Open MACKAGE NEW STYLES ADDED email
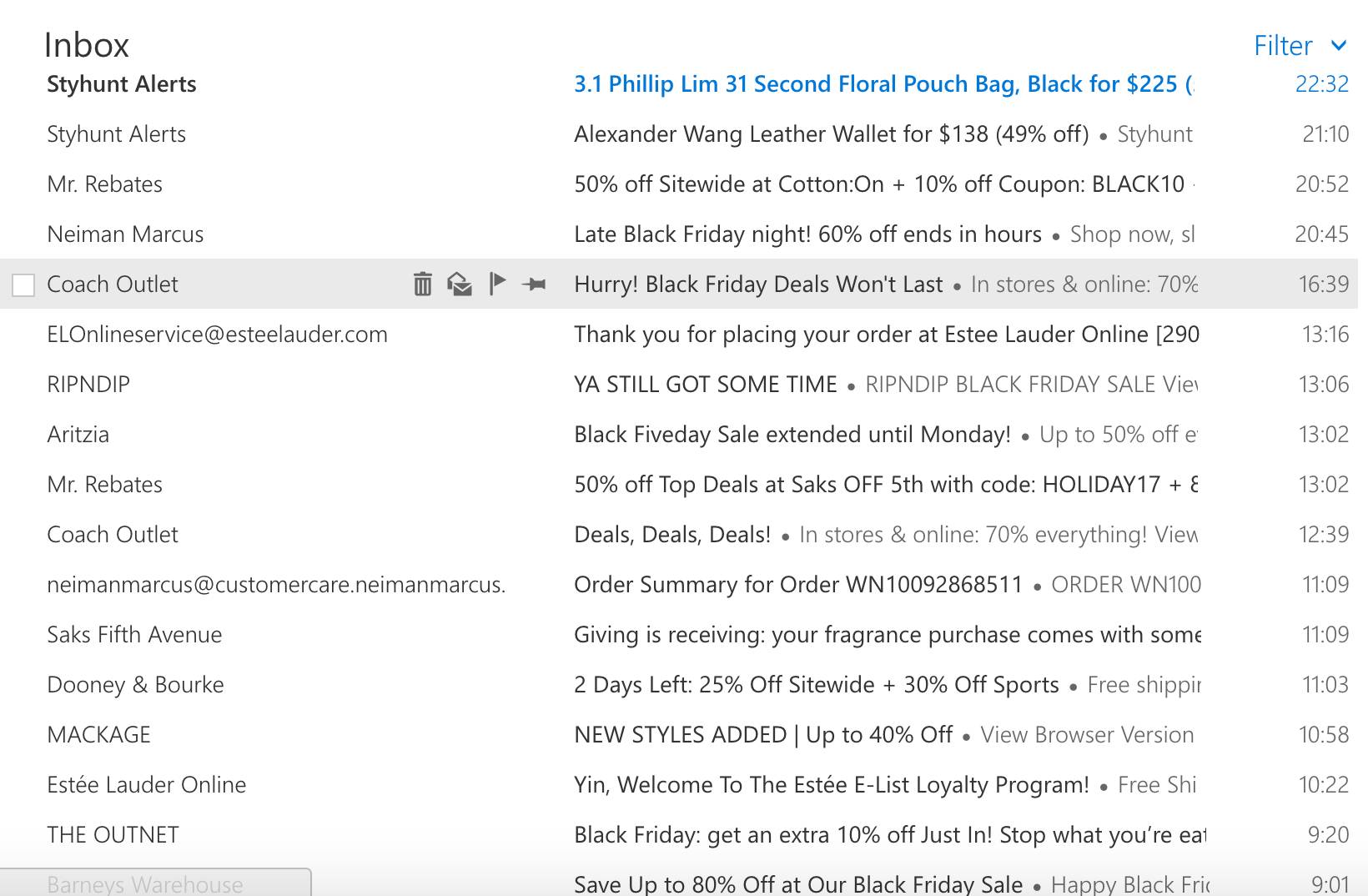 tap(762, 735)
